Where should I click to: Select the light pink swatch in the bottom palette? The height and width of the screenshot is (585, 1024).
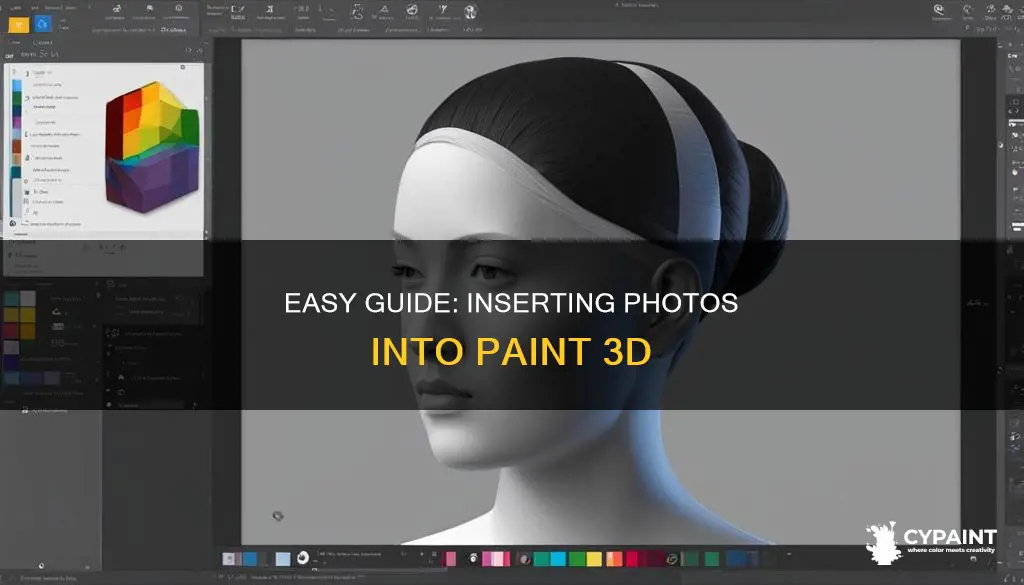tap(498, 559)
